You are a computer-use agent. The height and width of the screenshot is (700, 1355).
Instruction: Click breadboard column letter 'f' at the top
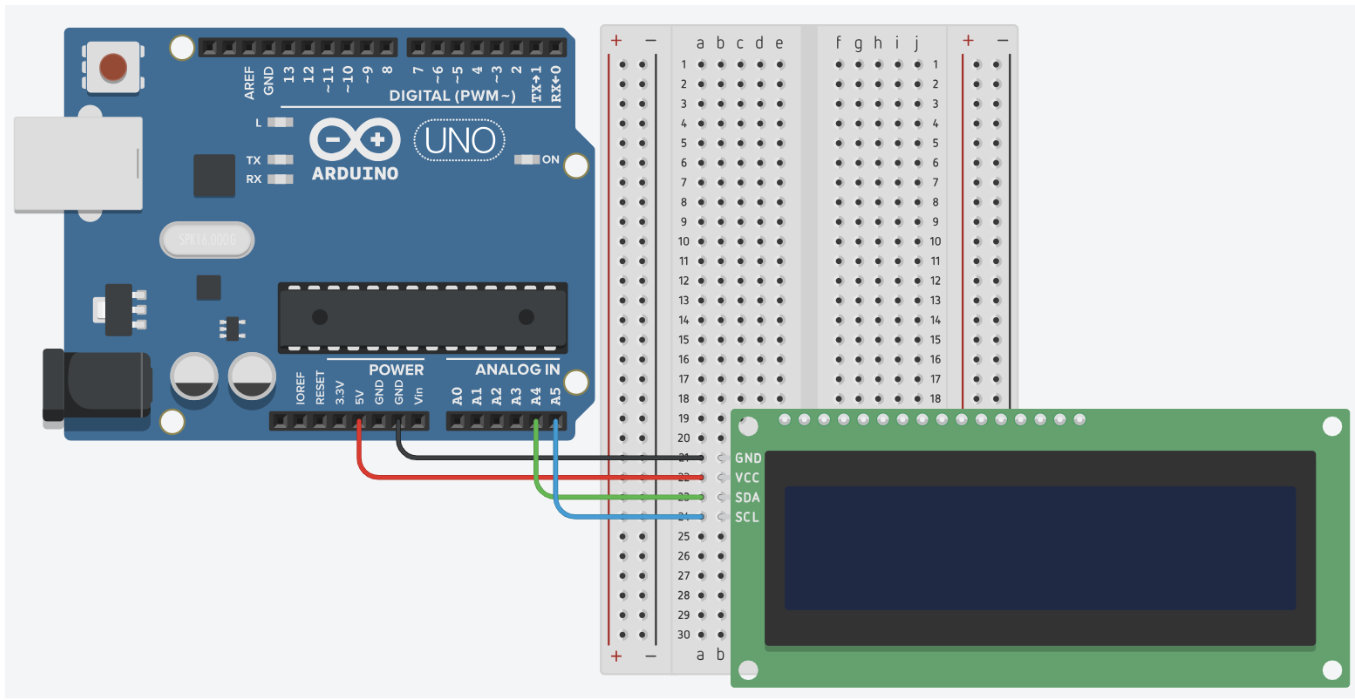[838, 42]
